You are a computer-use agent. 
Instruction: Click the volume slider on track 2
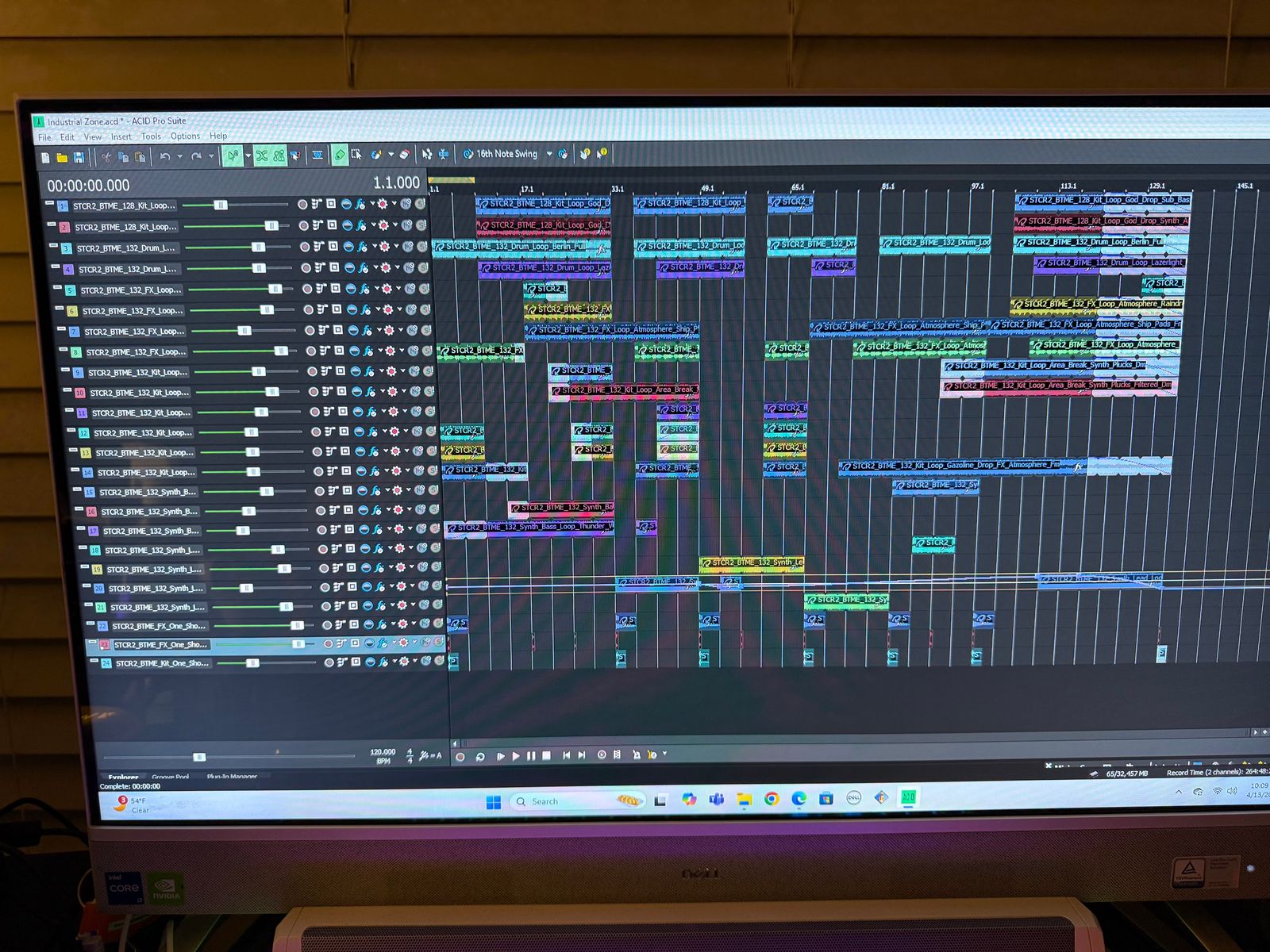[271, 226]
